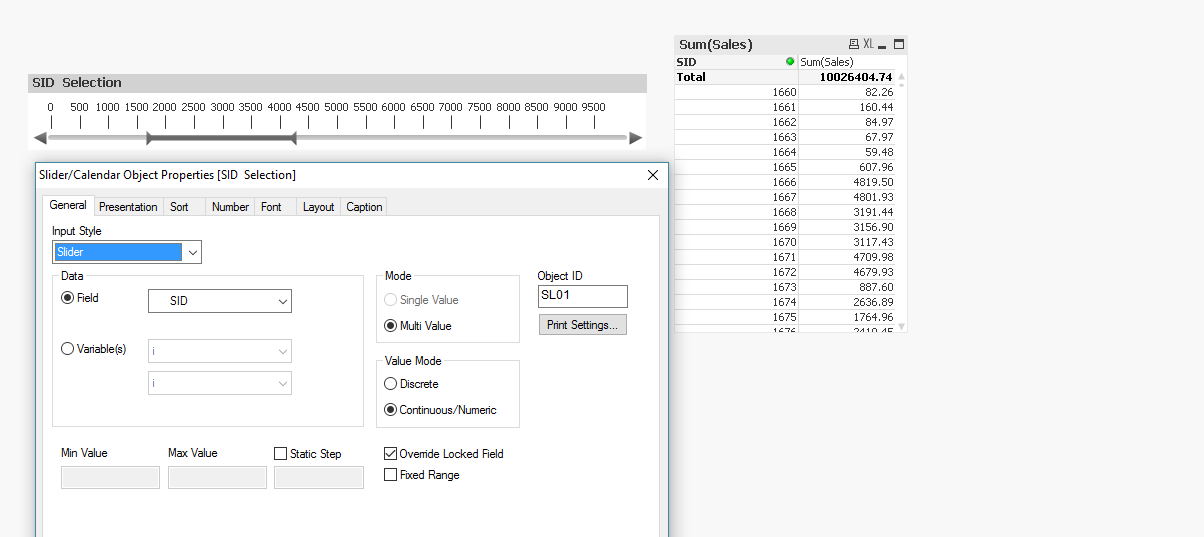Click the green selection indicator beside SID
Image resolution: width=1204 pixels, height=537 pixels.
(x=790, y=62)
